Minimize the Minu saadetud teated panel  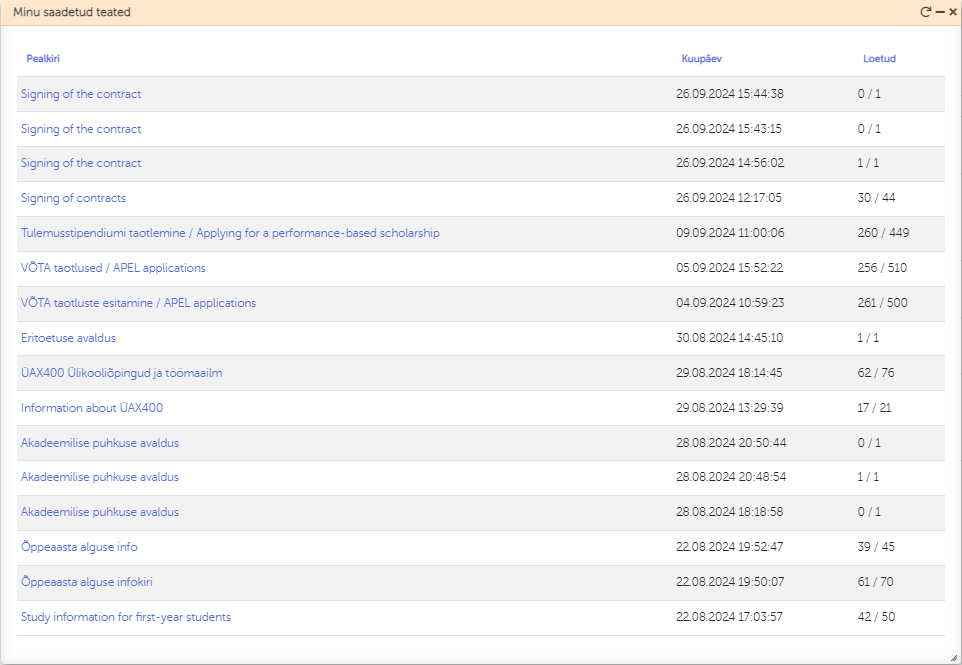click(940, 12)
